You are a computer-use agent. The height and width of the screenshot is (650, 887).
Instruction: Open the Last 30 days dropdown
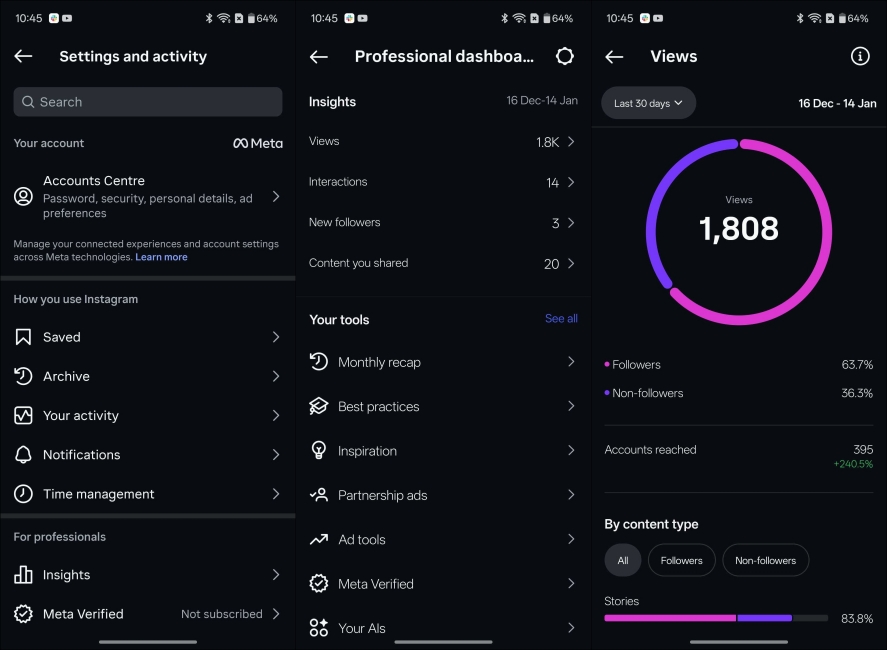[648, 102]
